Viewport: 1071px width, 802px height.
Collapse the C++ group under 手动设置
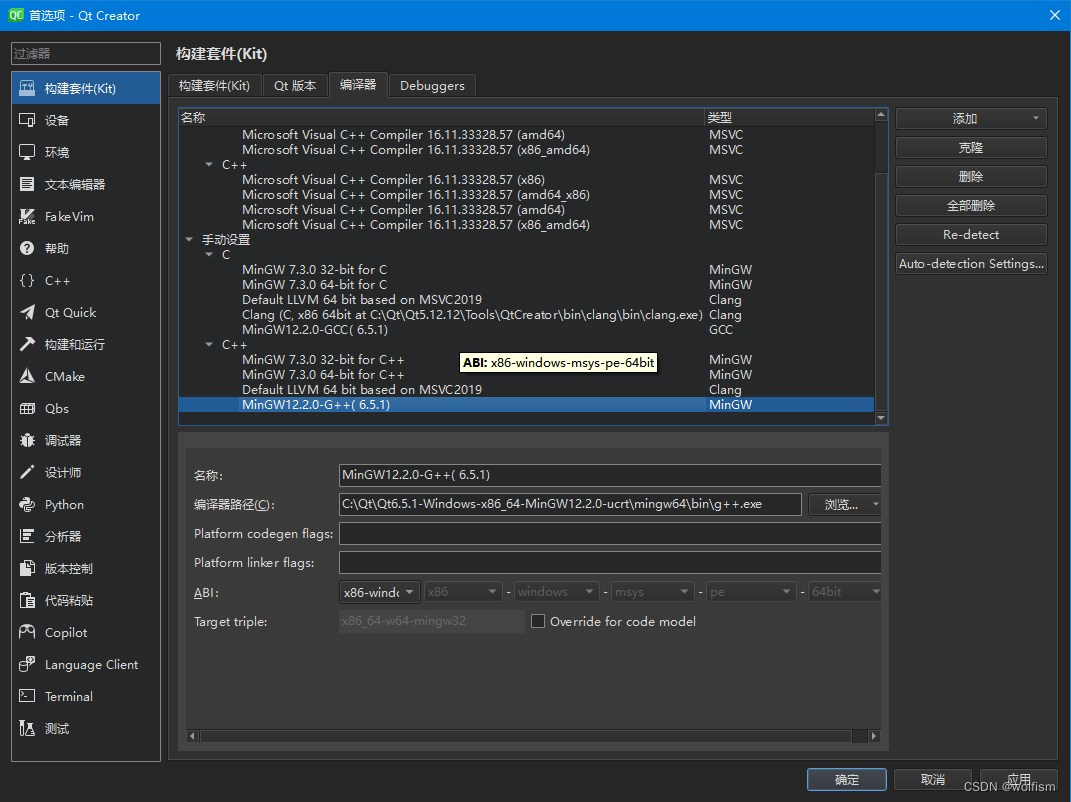pos(209,344)
